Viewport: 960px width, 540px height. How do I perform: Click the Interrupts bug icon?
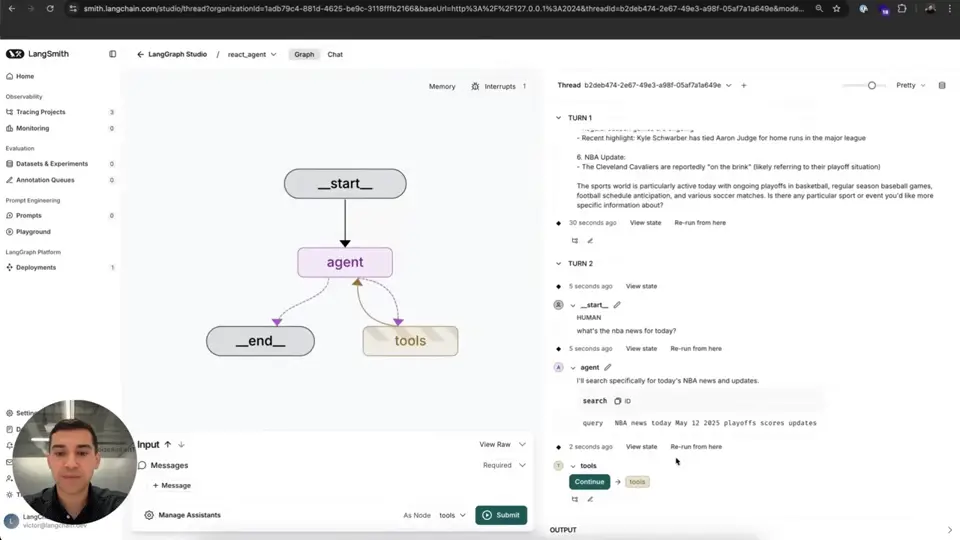coord(475,86)
